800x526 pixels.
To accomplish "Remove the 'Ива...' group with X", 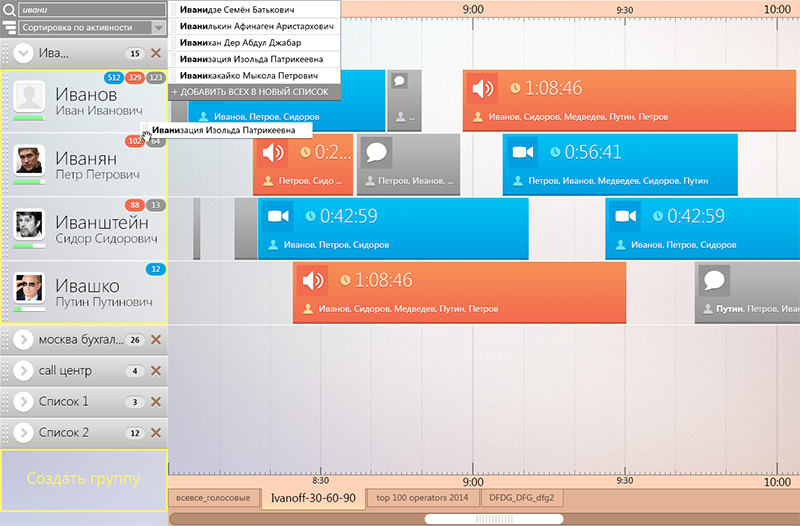I will [x=156, y=53].
